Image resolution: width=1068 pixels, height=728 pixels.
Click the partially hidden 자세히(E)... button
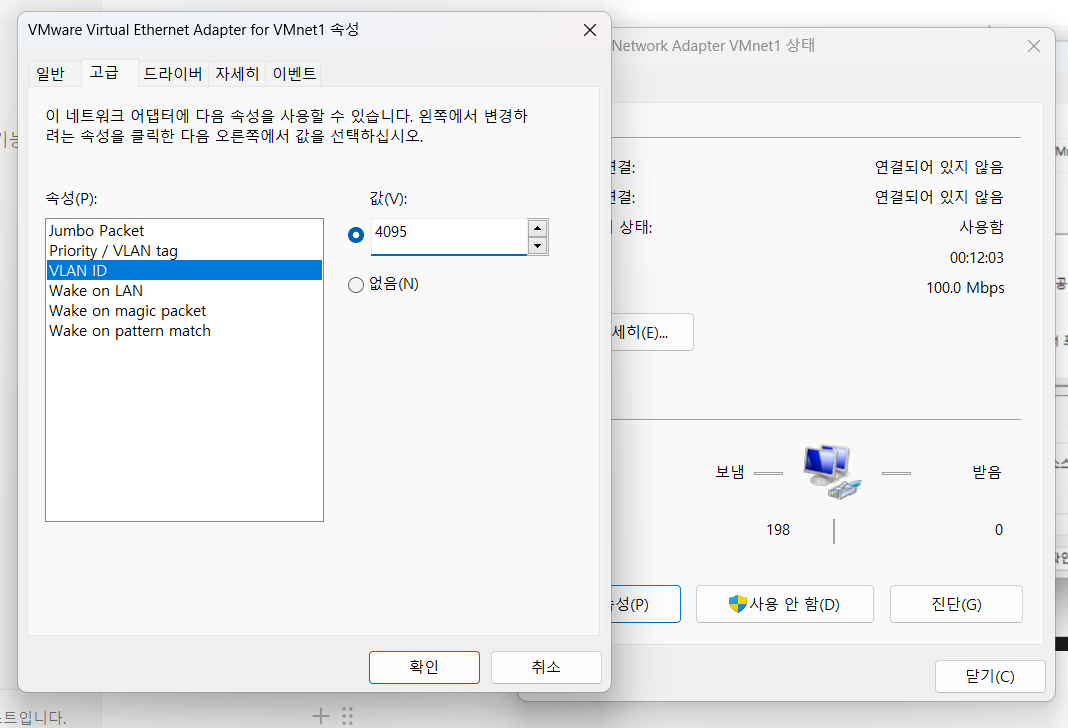click(652, 332)
